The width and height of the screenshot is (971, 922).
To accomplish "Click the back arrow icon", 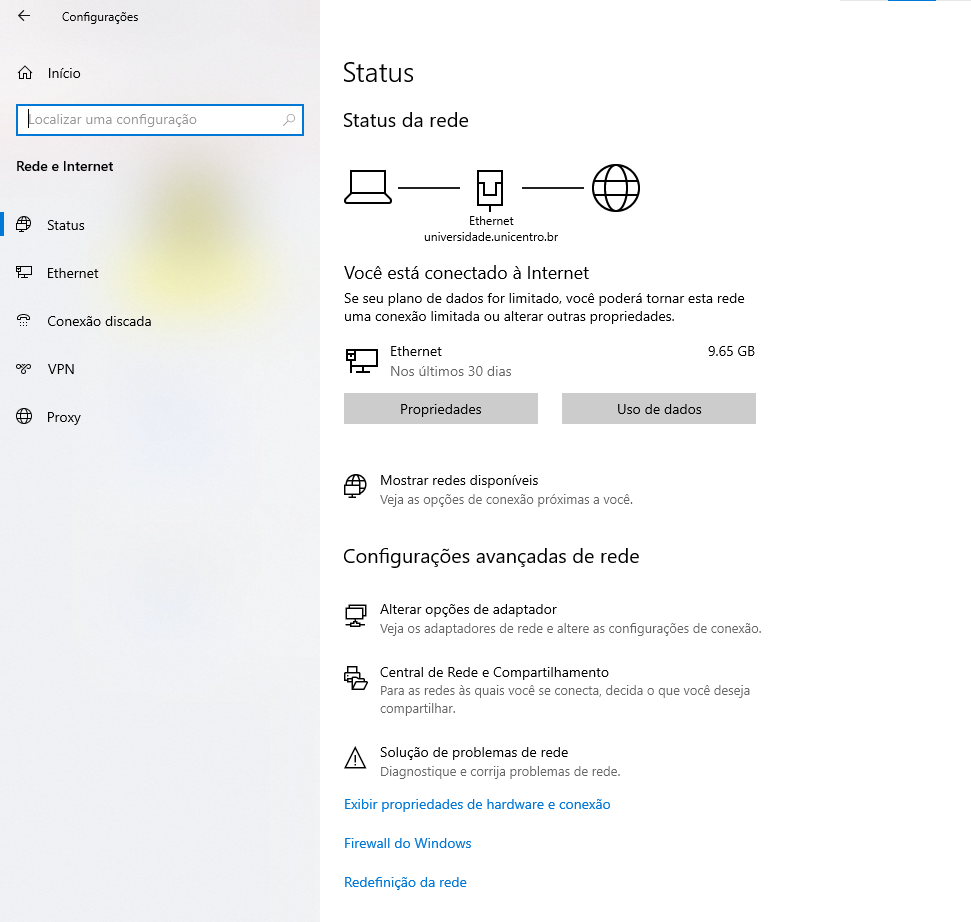I will [24, 16].
